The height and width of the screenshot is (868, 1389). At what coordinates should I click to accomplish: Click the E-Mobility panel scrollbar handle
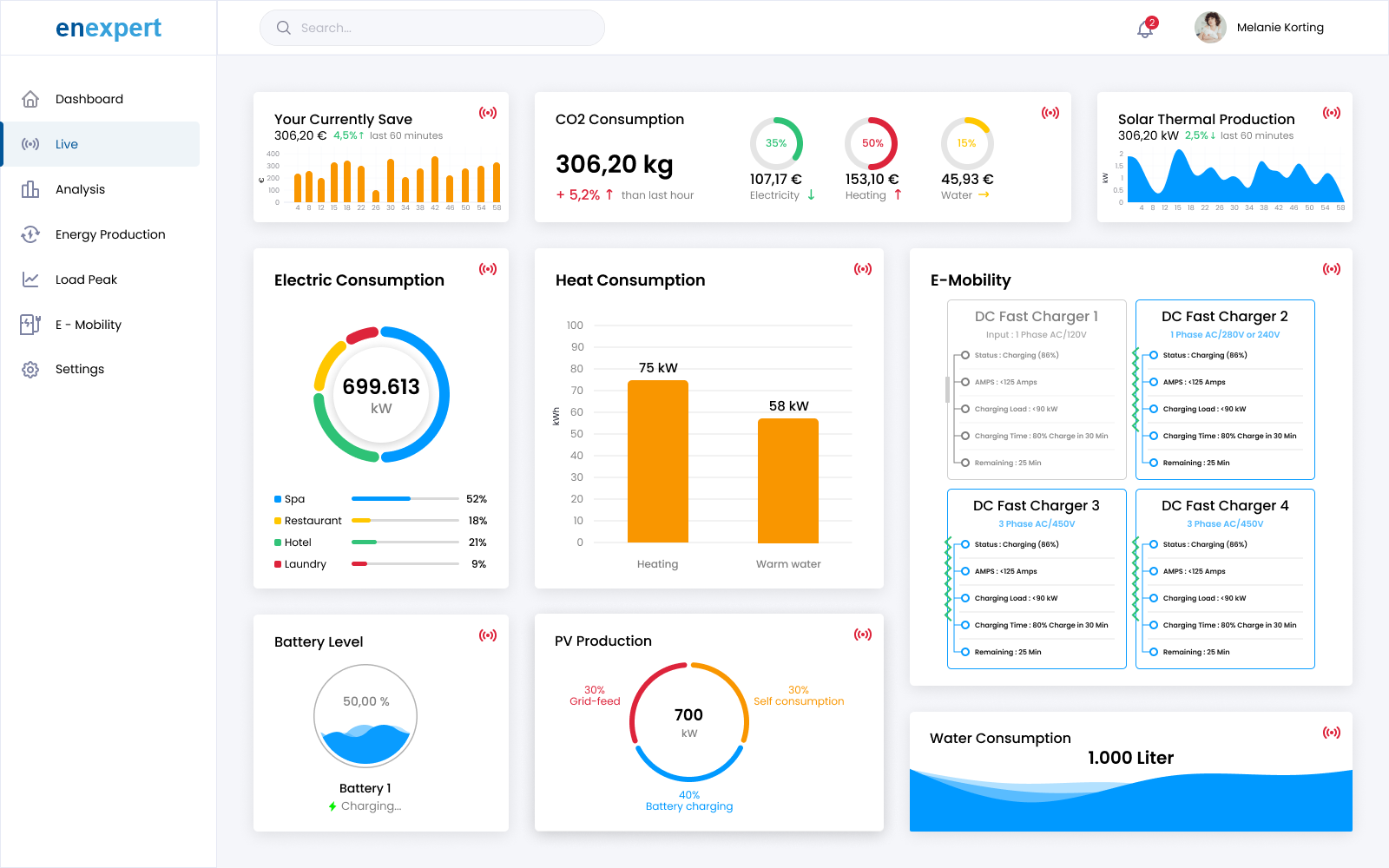tap(947, 390)
